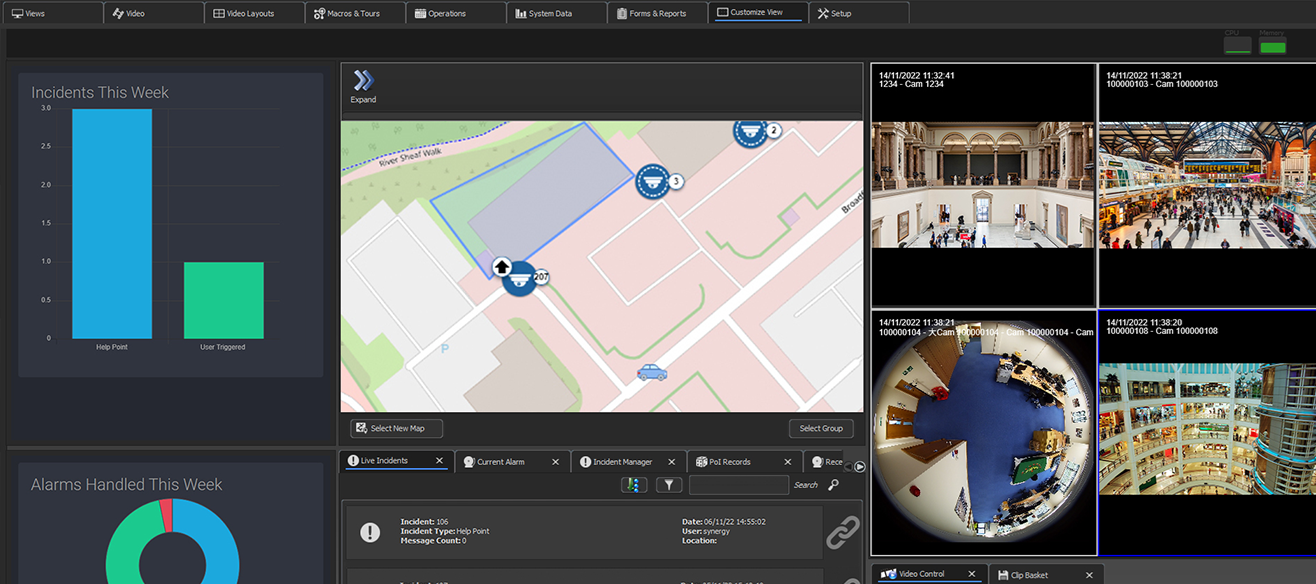Click the red donut chart segment
Viewport: 1316px width, 584px height.
(x=166, y=515)
